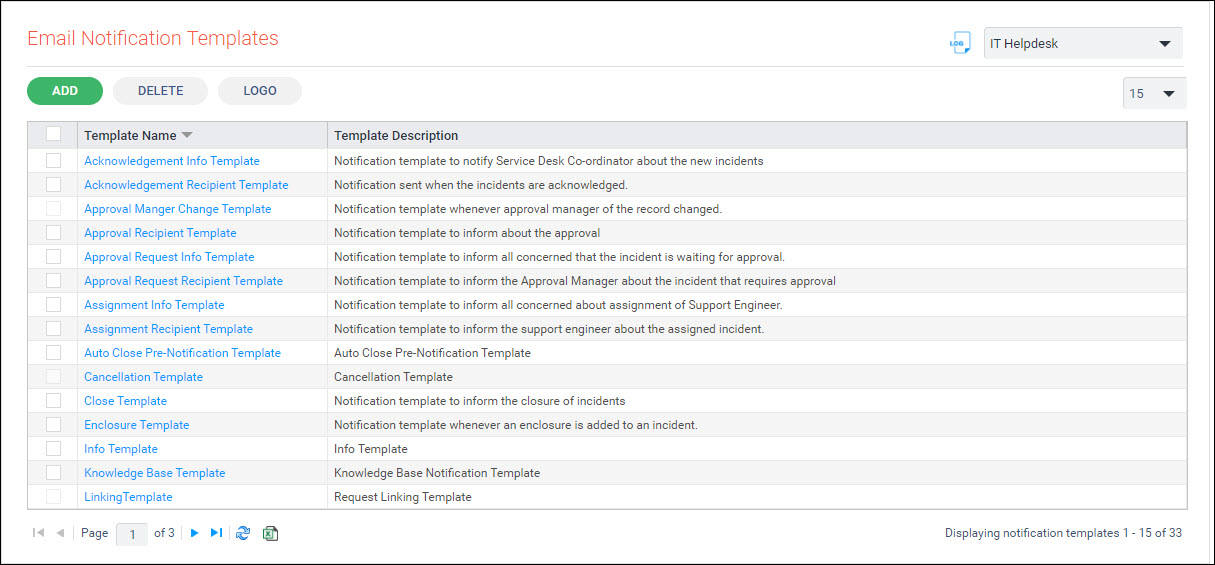Go to the next page arrow
The height and width of the screenshot is (565, 1215).
195,533
